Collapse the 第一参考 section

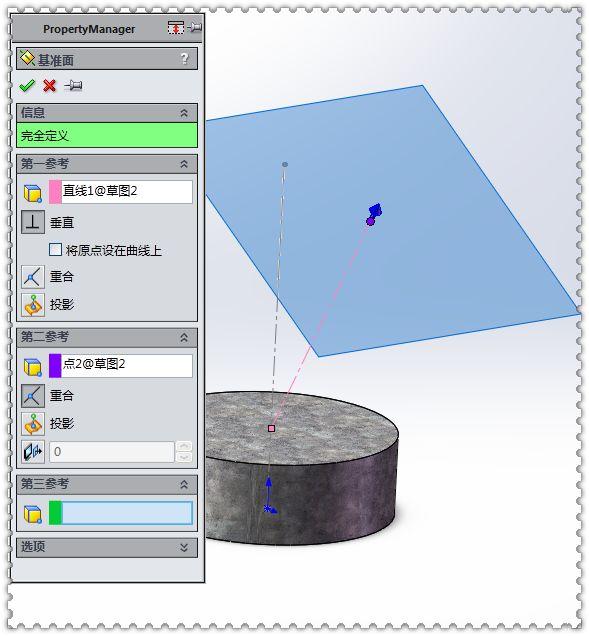[x=184, y=164]
